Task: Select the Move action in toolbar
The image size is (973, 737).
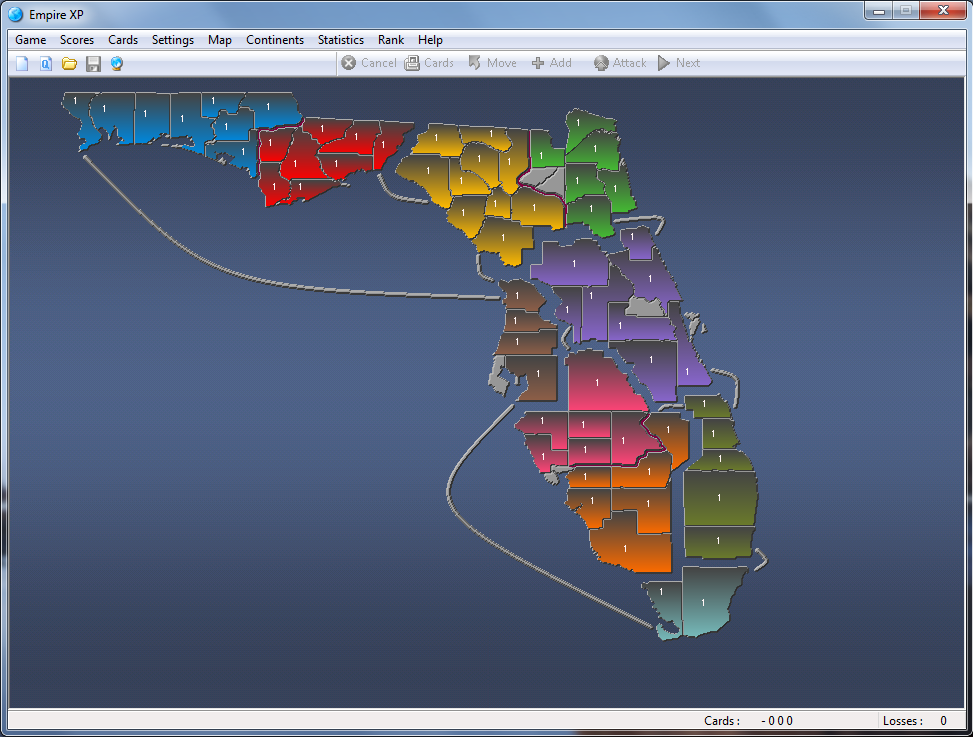Action: click(492, 63)
